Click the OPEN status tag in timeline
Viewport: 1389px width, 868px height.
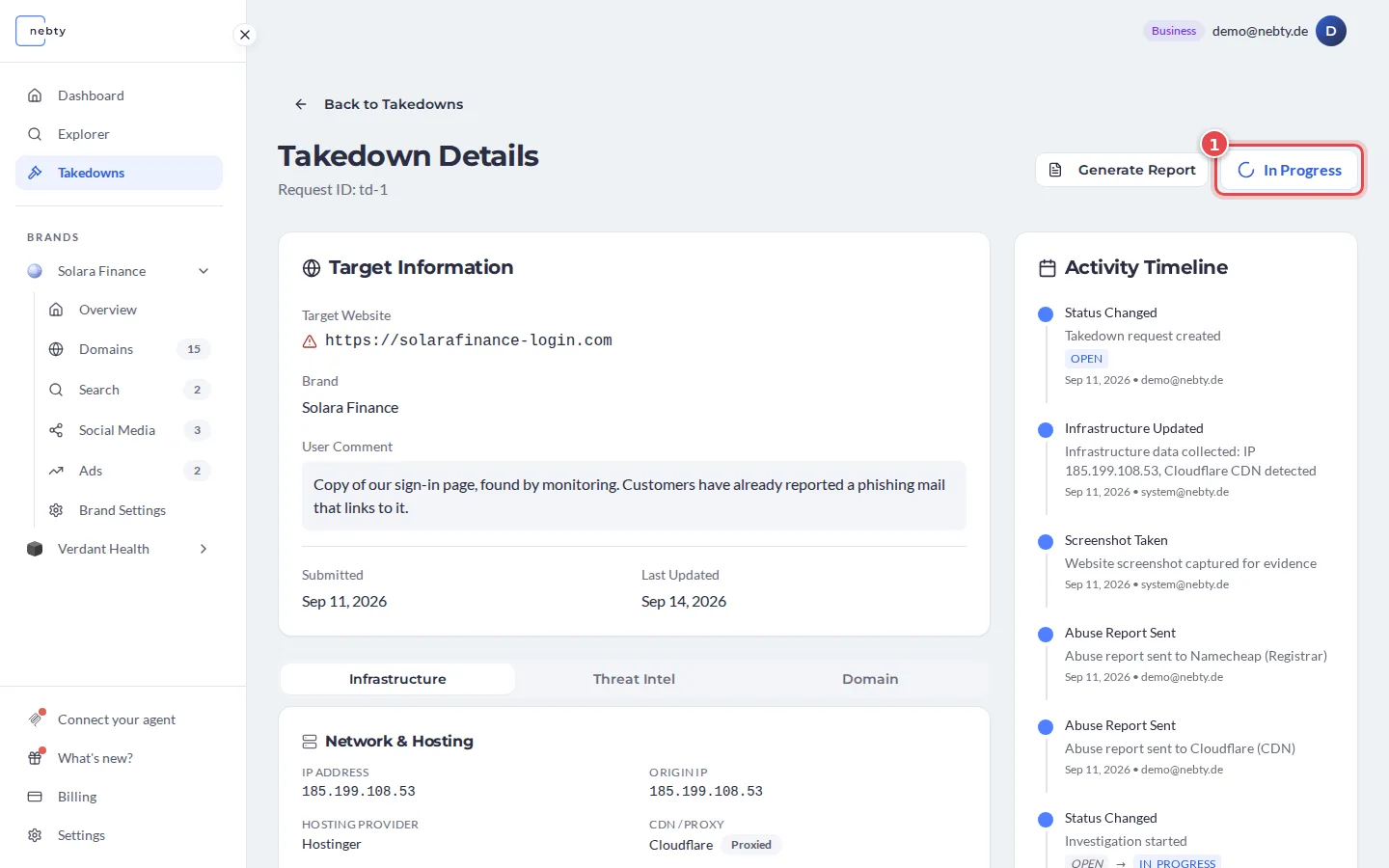point(1086,359)
